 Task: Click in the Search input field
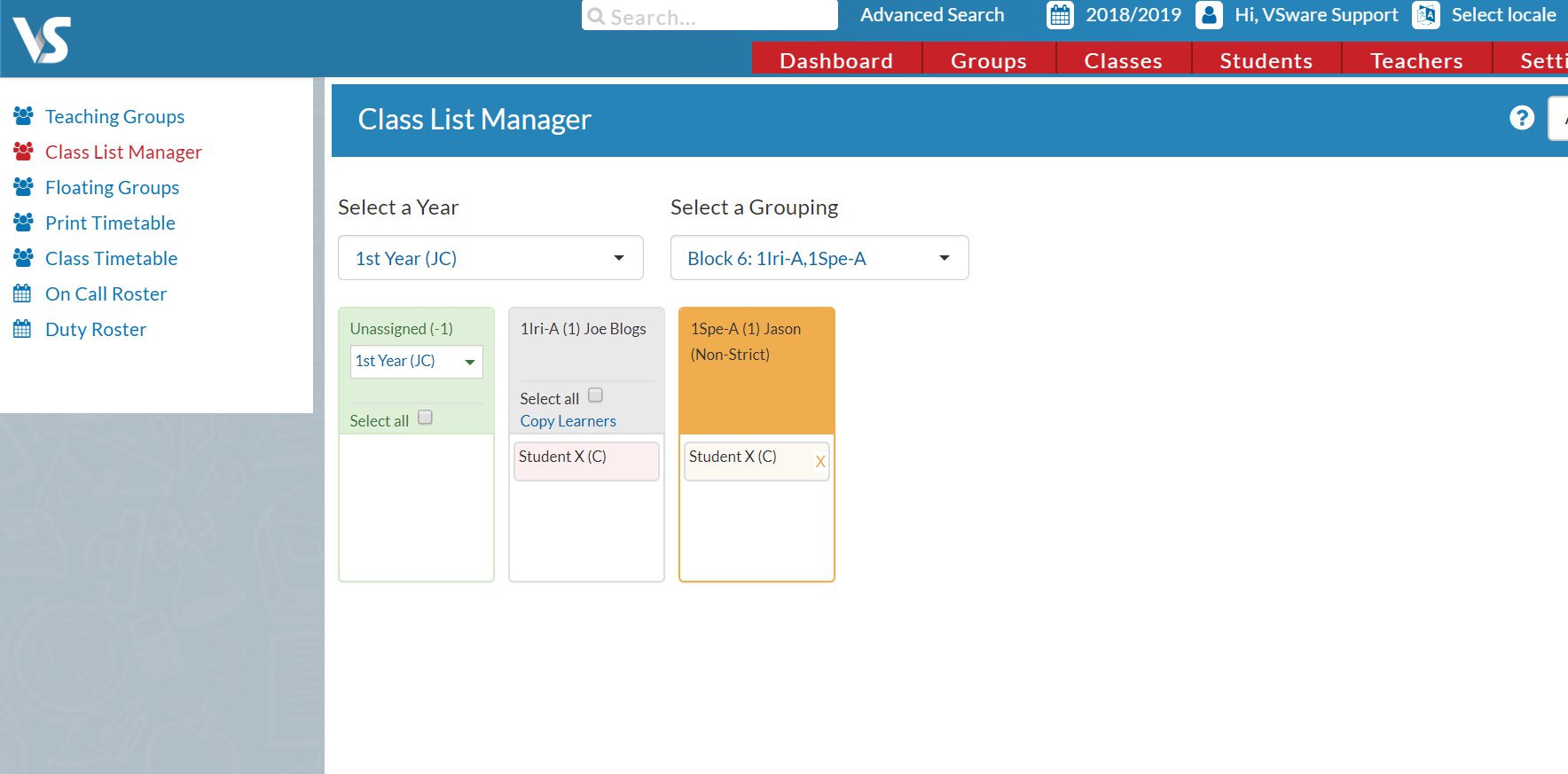(x=710, y=15)
